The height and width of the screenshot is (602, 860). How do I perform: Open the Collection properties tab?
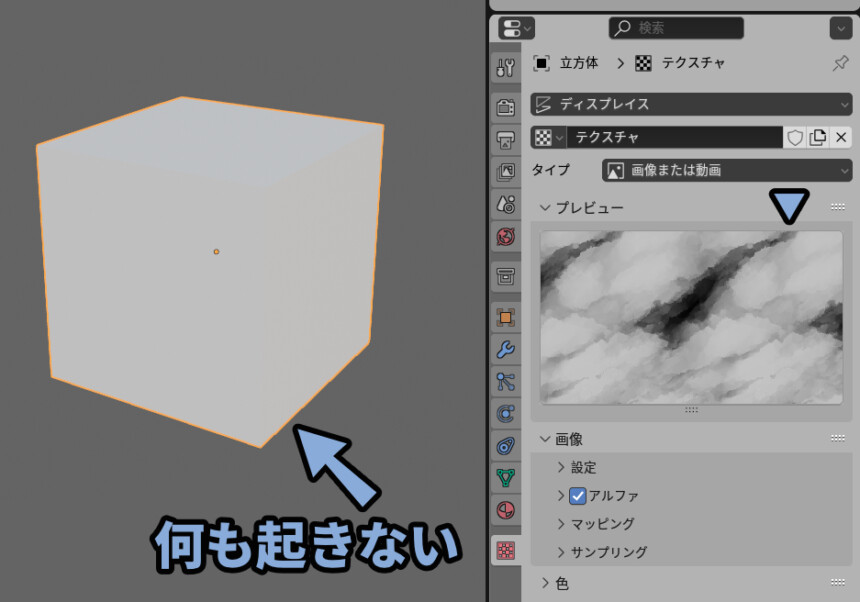click(505, 276)
